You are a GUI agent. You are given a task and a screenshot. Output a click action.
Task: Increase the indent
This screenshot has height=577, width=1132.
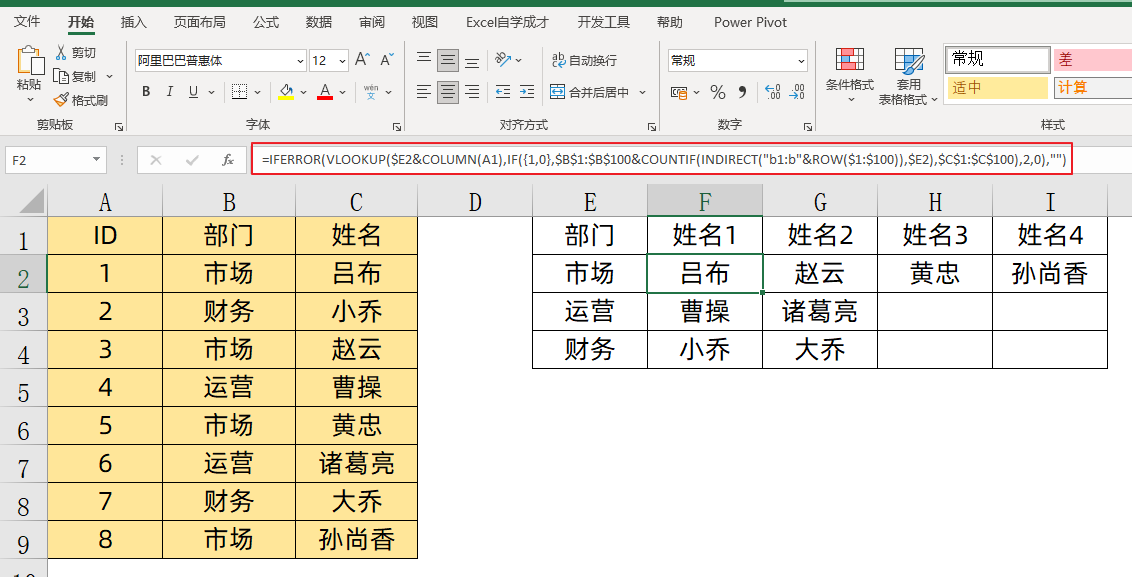[x=527, y=92]
